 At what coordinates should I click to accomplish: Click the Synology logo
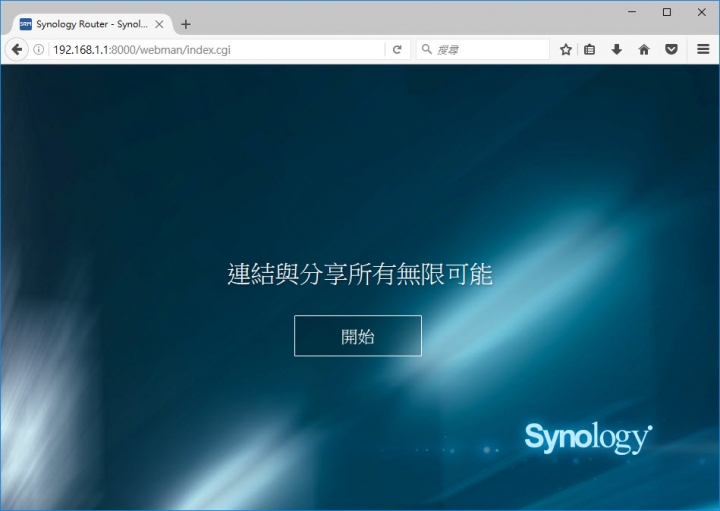[x=588, y=438]
